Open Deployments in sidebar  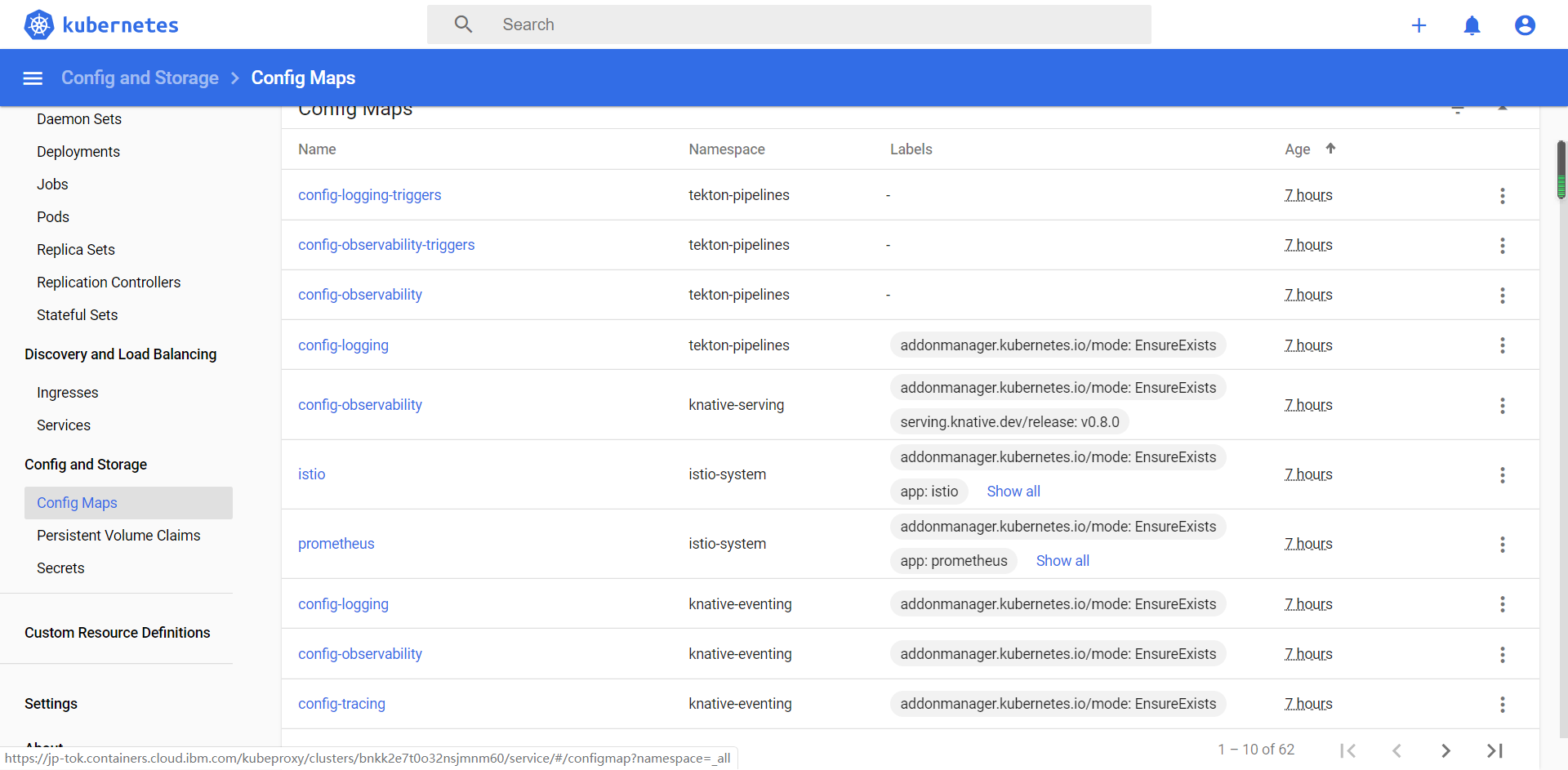point(78,152)
